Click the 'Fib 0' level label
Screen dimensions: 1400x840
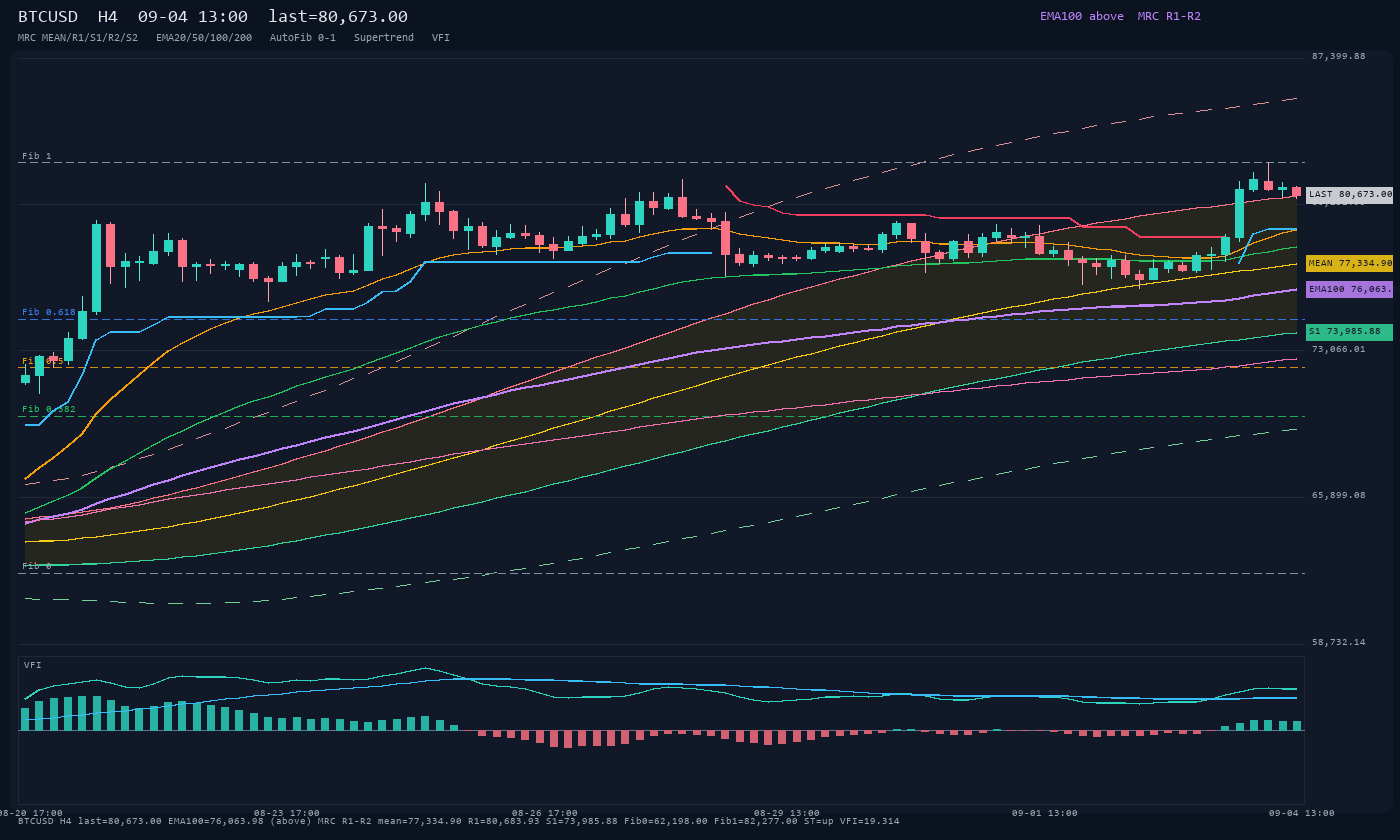click(x=37, y=567)
